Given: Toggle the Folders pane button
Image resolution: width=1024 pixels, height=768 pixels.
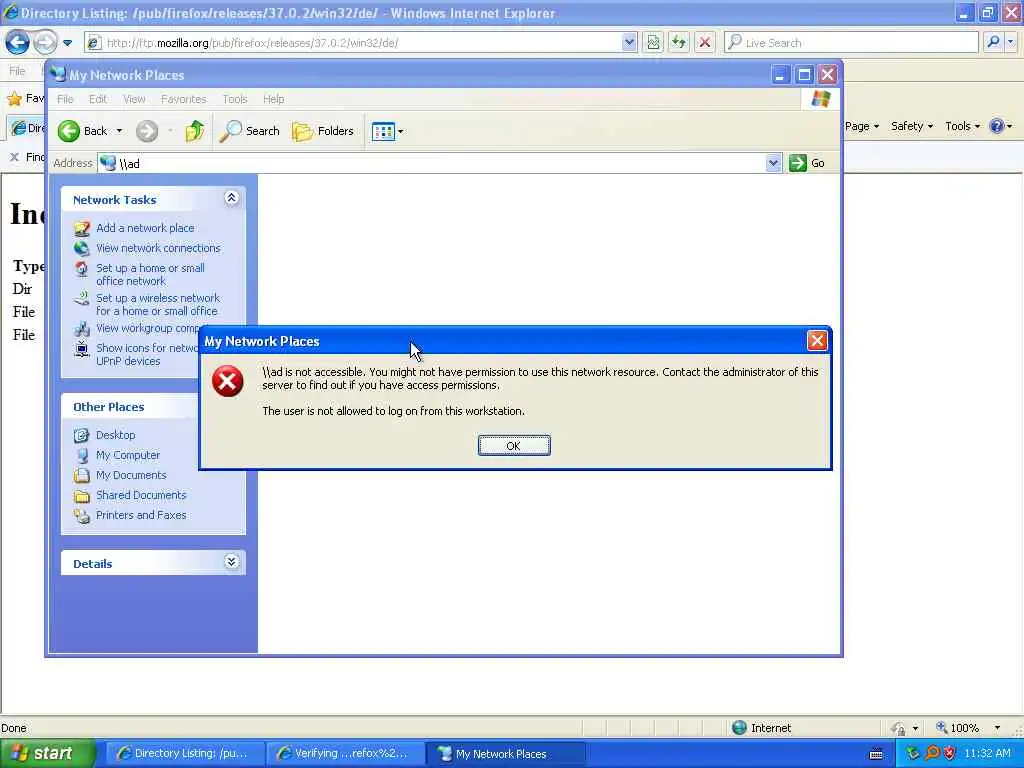Looking at the screenshot, I should click(323, 131).
